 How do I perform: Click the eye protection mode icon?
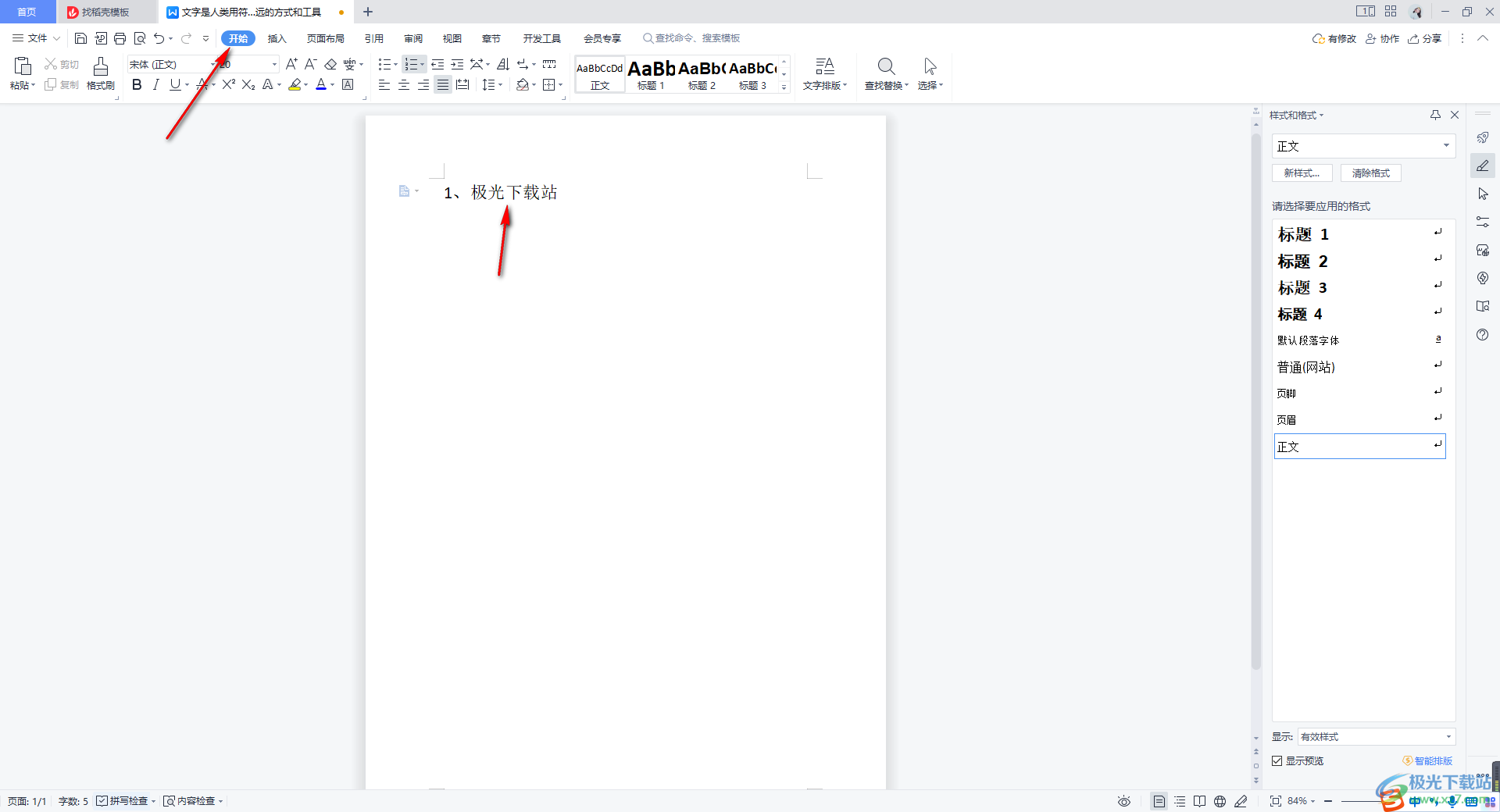pos(1124,801)
